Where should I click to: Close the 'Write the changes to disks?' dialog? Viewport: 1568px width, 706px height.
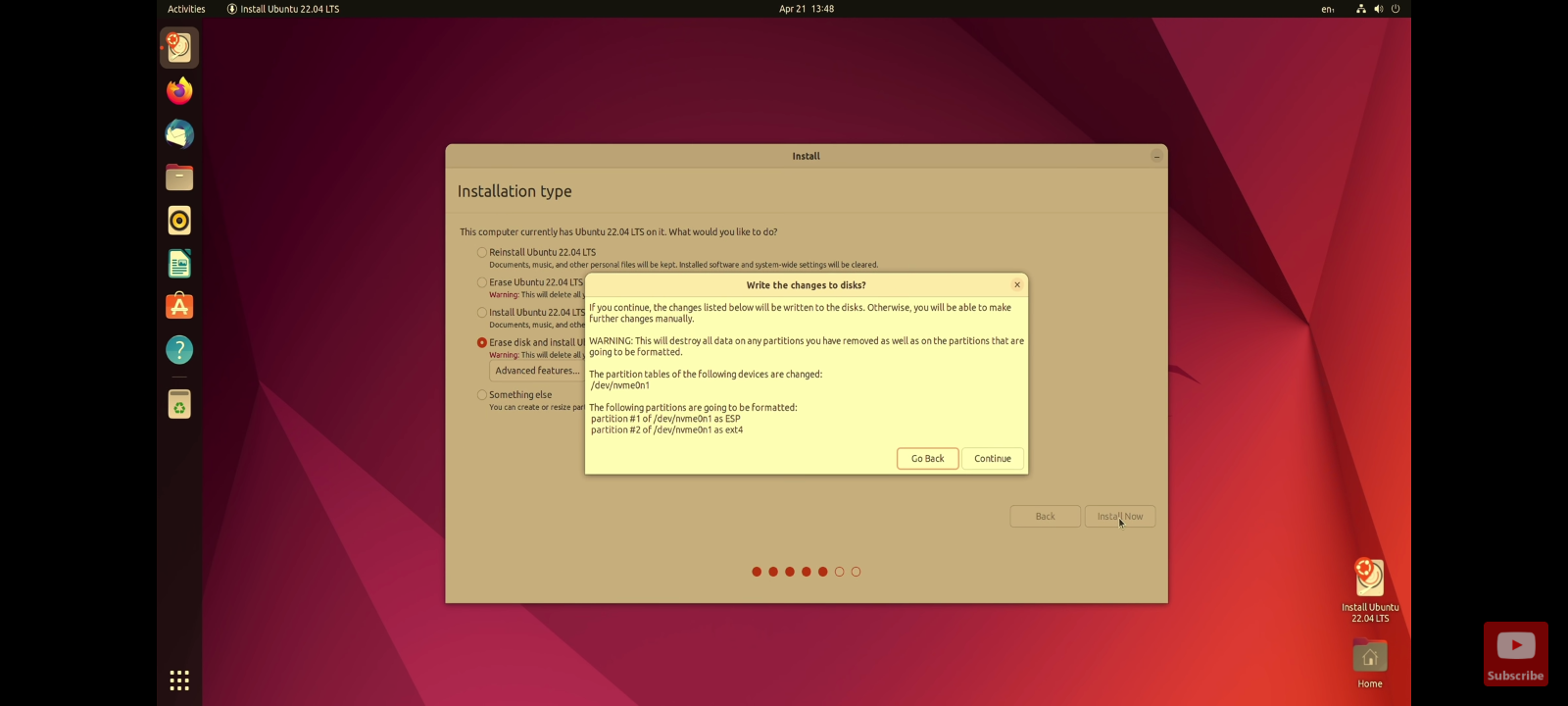pos(1017,284)
